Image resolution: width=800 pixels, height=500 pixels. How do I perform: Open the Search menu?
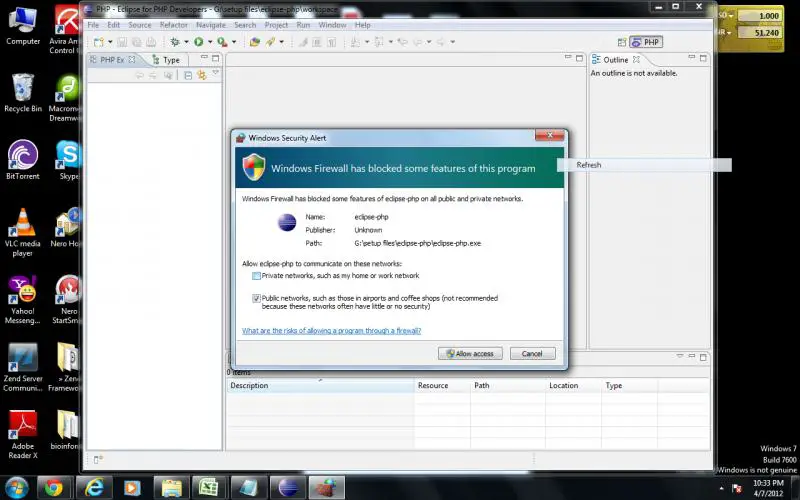[x=245, y=25]
